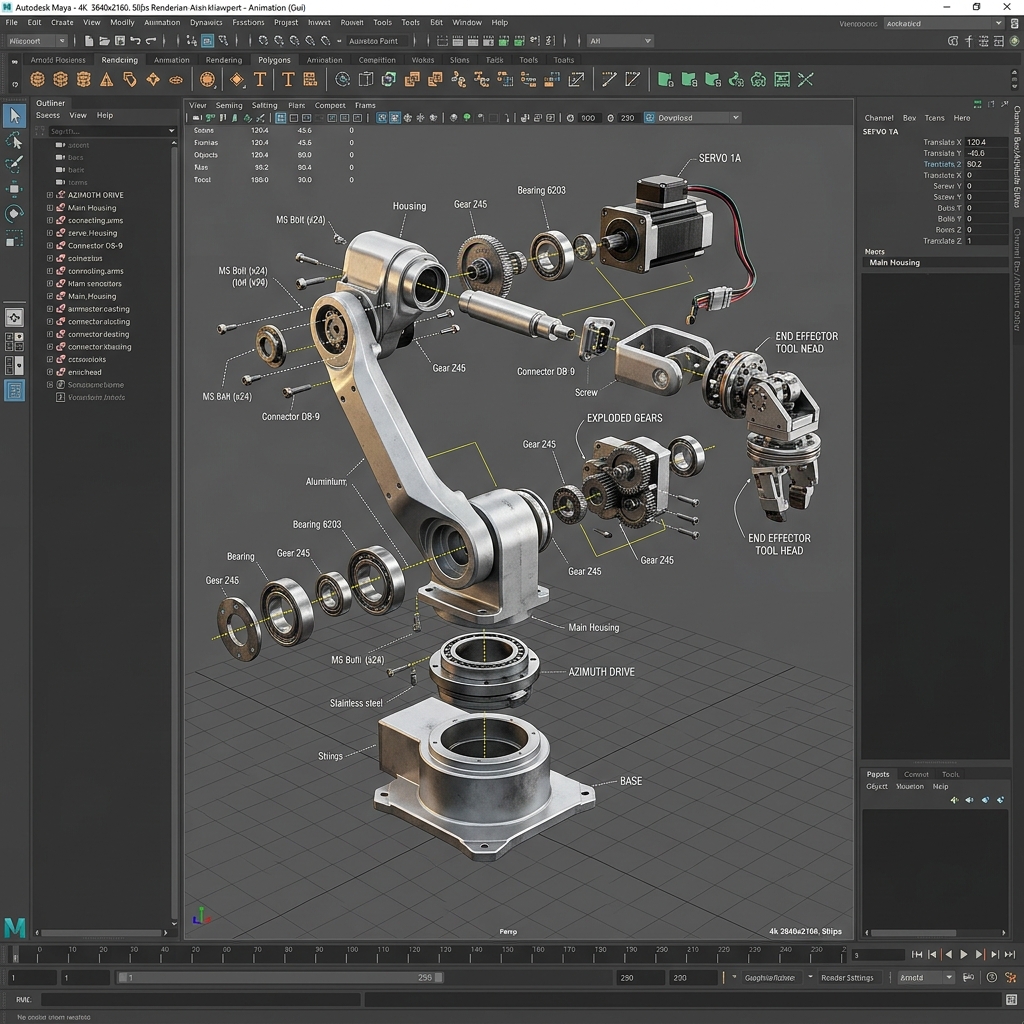
Task: Open the Arnold renderer dropdown at bottom
Action: pyautogui.click(x=927, y=977)
